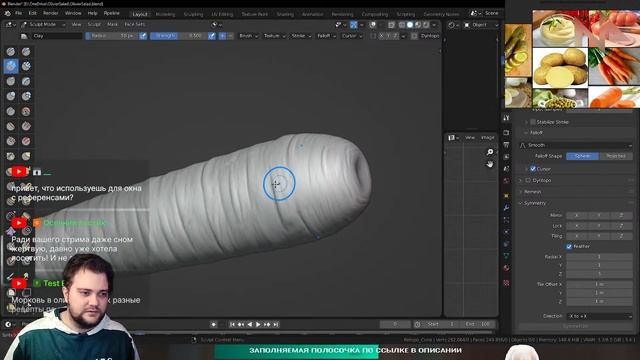Toggle pressure sensitivity for Radius
This screenshot has height=360, width=640.
143,36
